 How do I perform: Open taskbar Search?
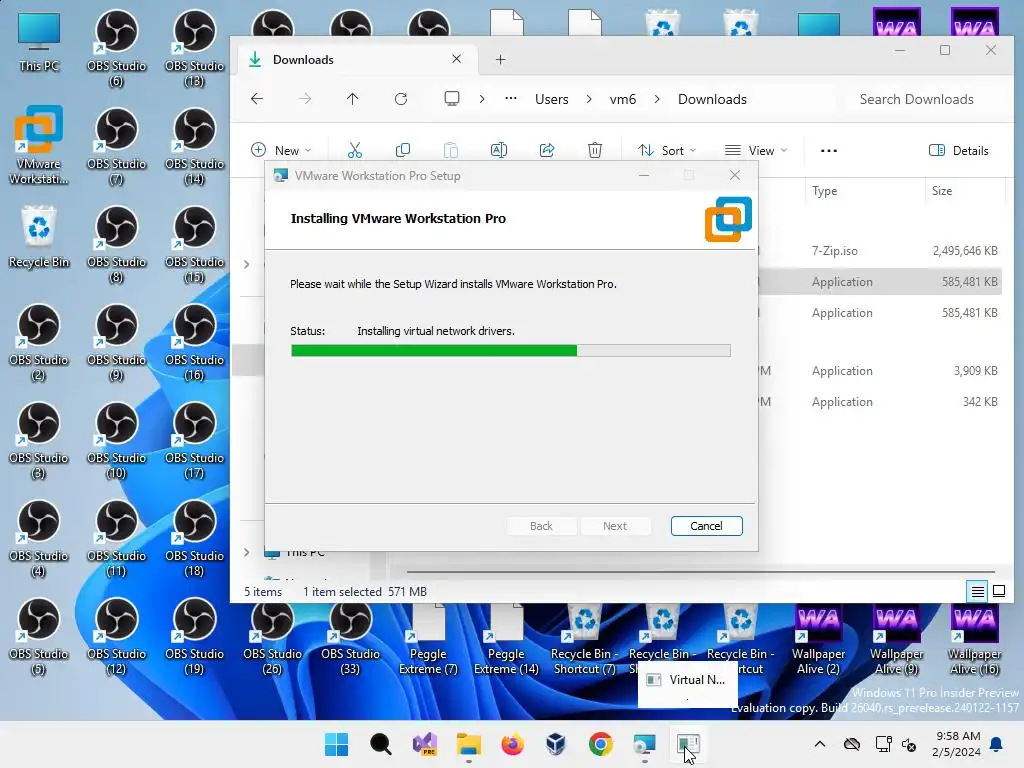(381, 744)
